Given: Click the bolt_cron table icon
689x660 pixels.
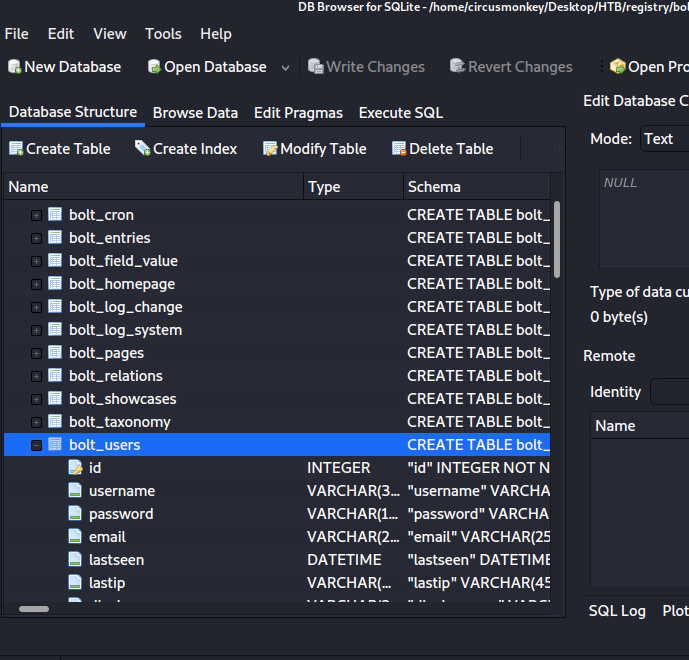Looking at the screenshot, I should click(55, 214).
